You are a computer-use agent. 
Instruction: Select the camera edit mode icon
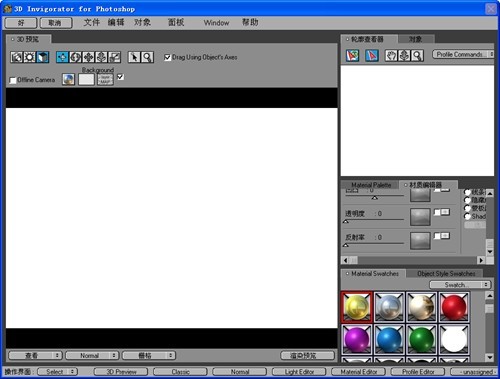pyautogui.click(x=16, y=57)
